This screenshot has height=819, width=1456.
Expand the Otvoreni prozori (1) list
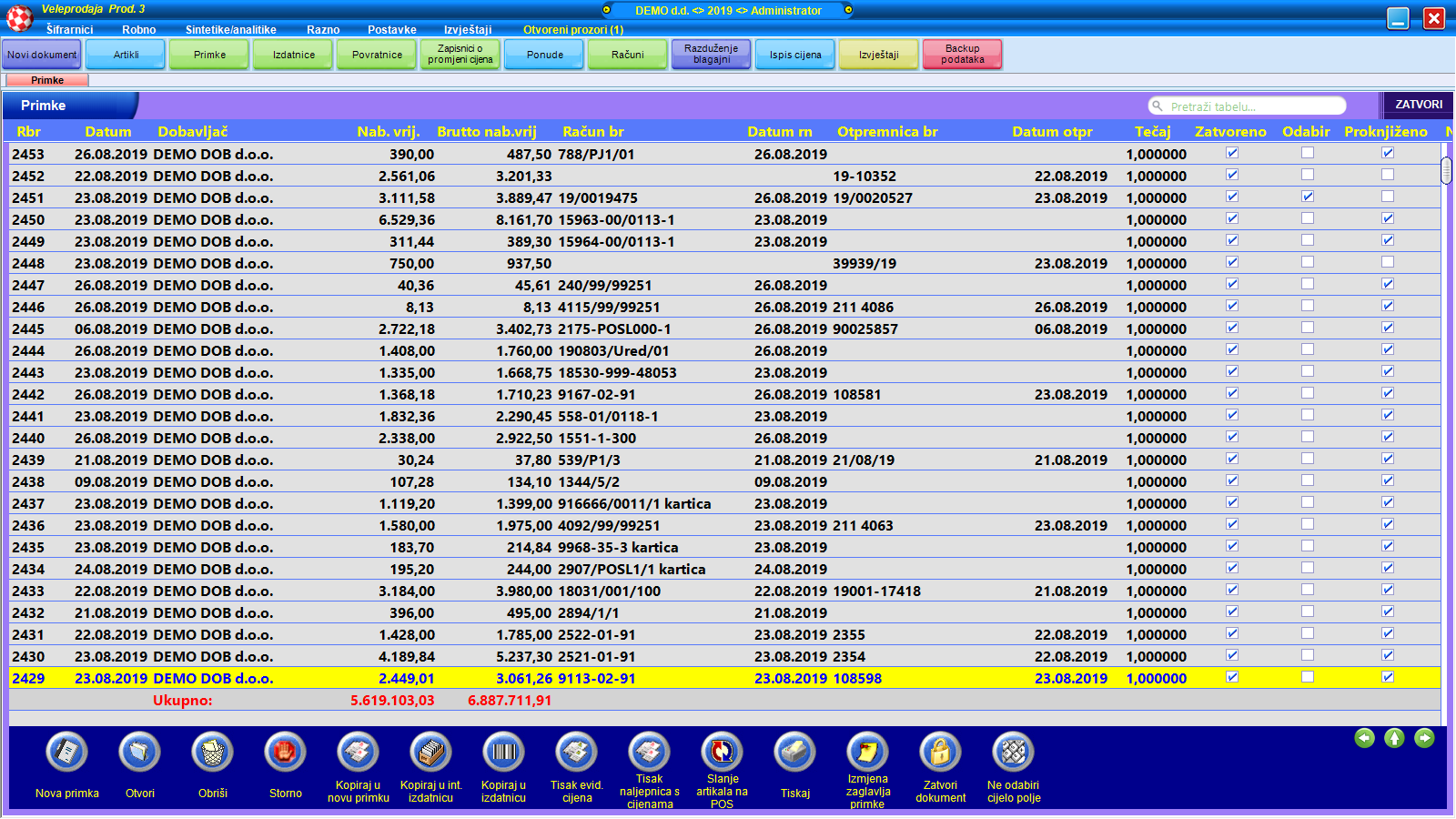click(573, 30)
